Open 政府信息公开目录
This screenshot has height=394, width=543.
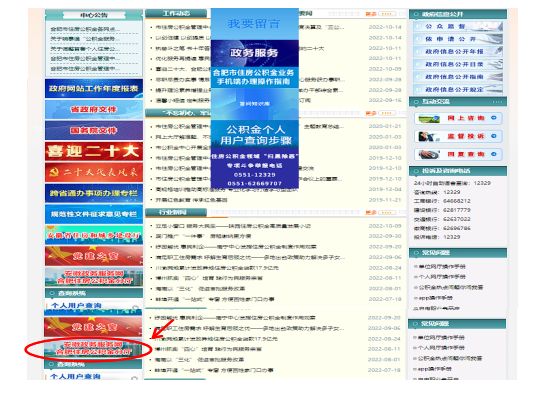(458, 64)
